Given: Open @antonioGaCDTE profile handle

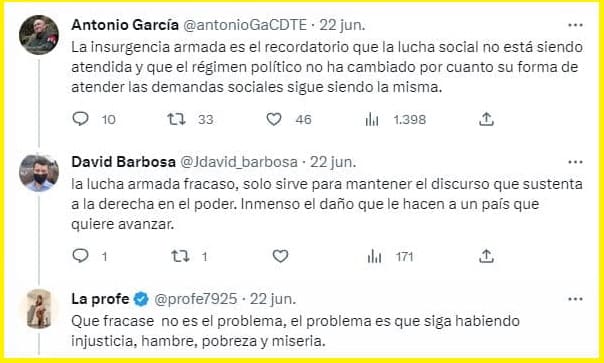Looking at the screenshot, I should (245, 25).
